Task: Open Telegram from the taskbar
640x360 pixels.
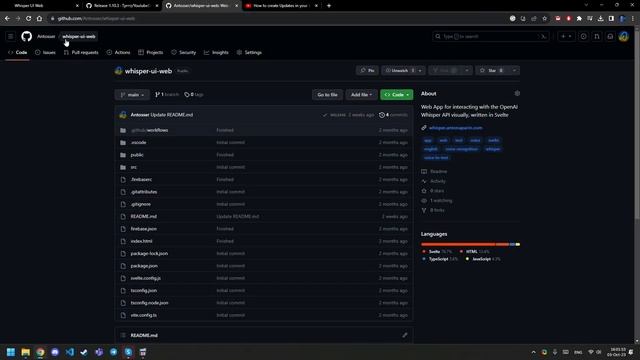Action: click(114, 352)
